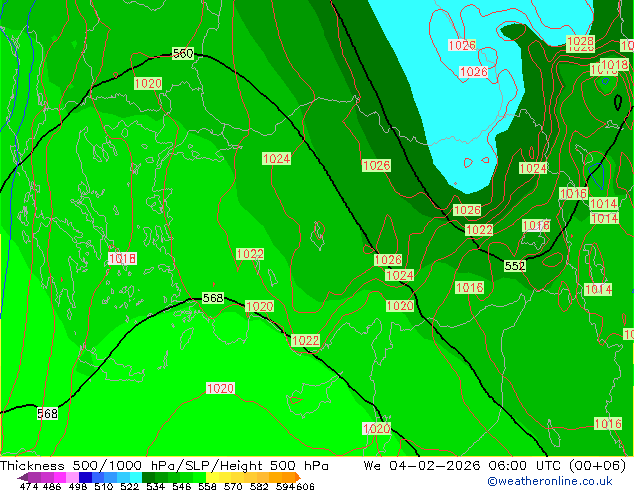Screen dimensions: 634x490
Task: Click the legend value 510
Action: [x=104, y=486]
